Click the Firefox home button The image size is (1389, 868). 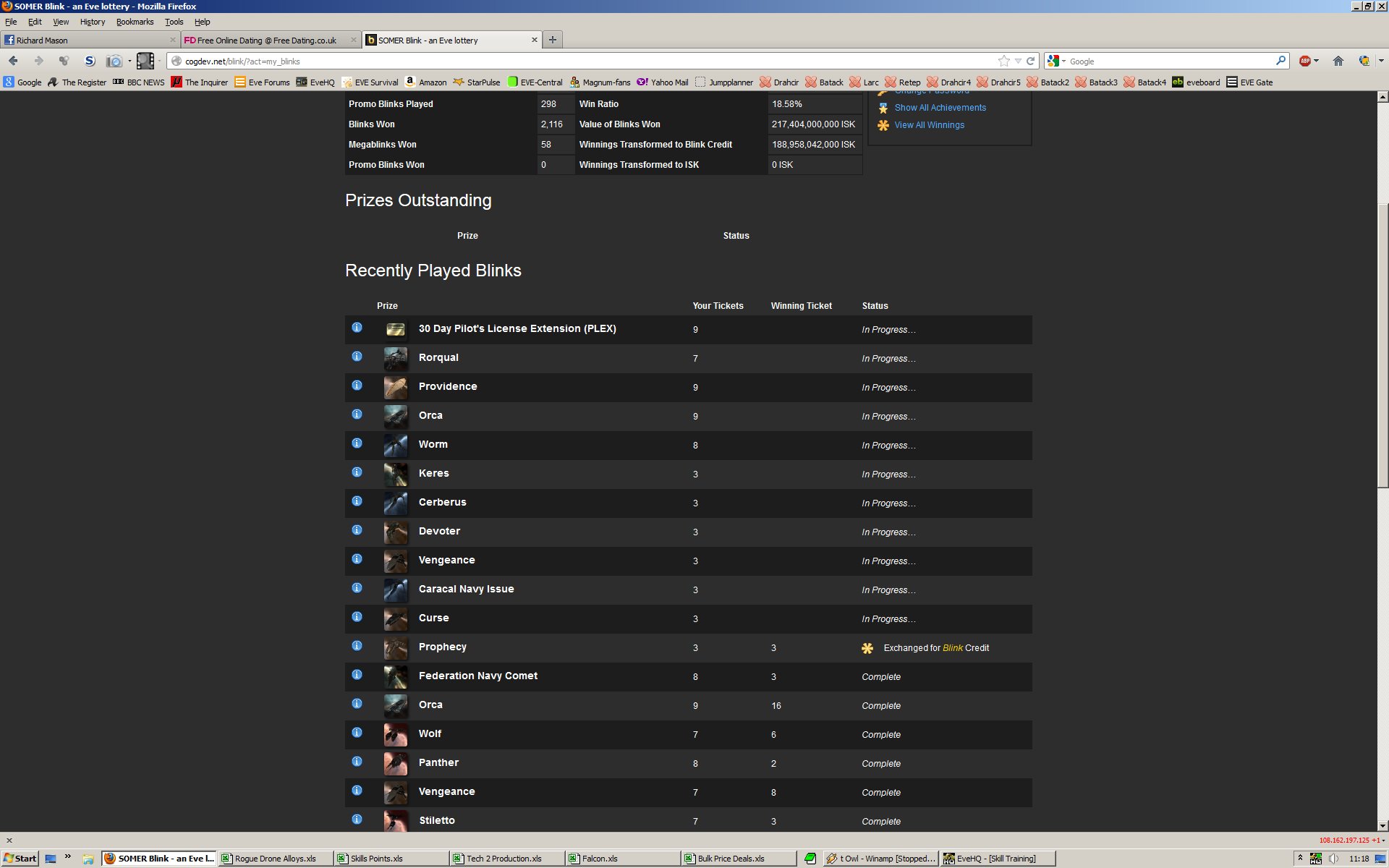tap(1338, 61)
